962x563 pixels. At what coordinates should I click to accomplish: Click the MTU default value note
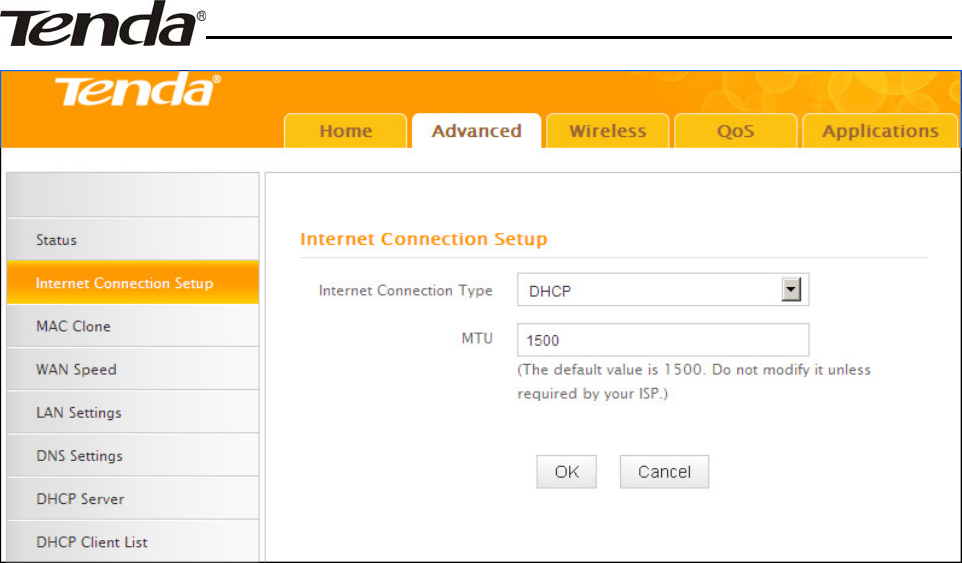click(x=694, y=381)
